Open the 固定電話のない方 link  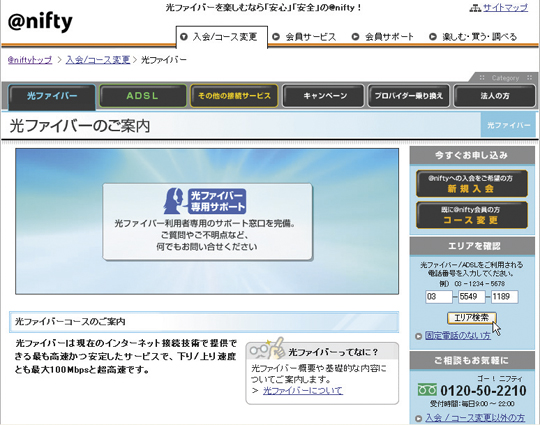click(x=458, y=335)
